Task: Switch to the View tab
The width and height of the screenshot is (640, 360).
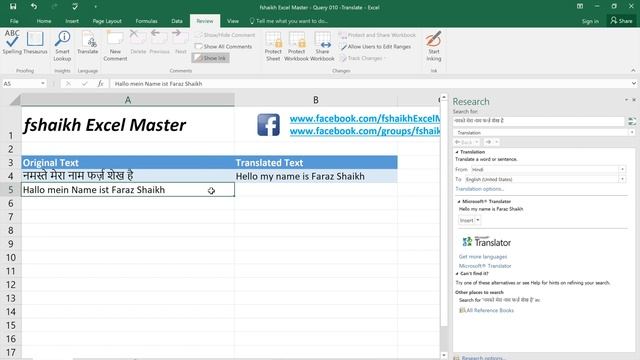Action: (233, 21)
